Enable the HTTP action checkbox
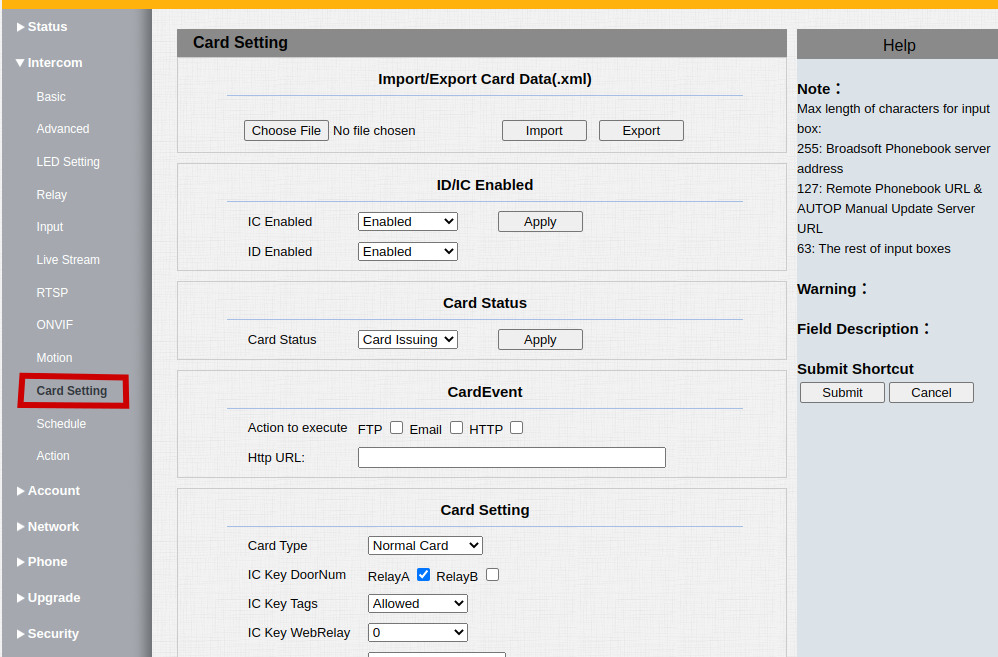 516,428
